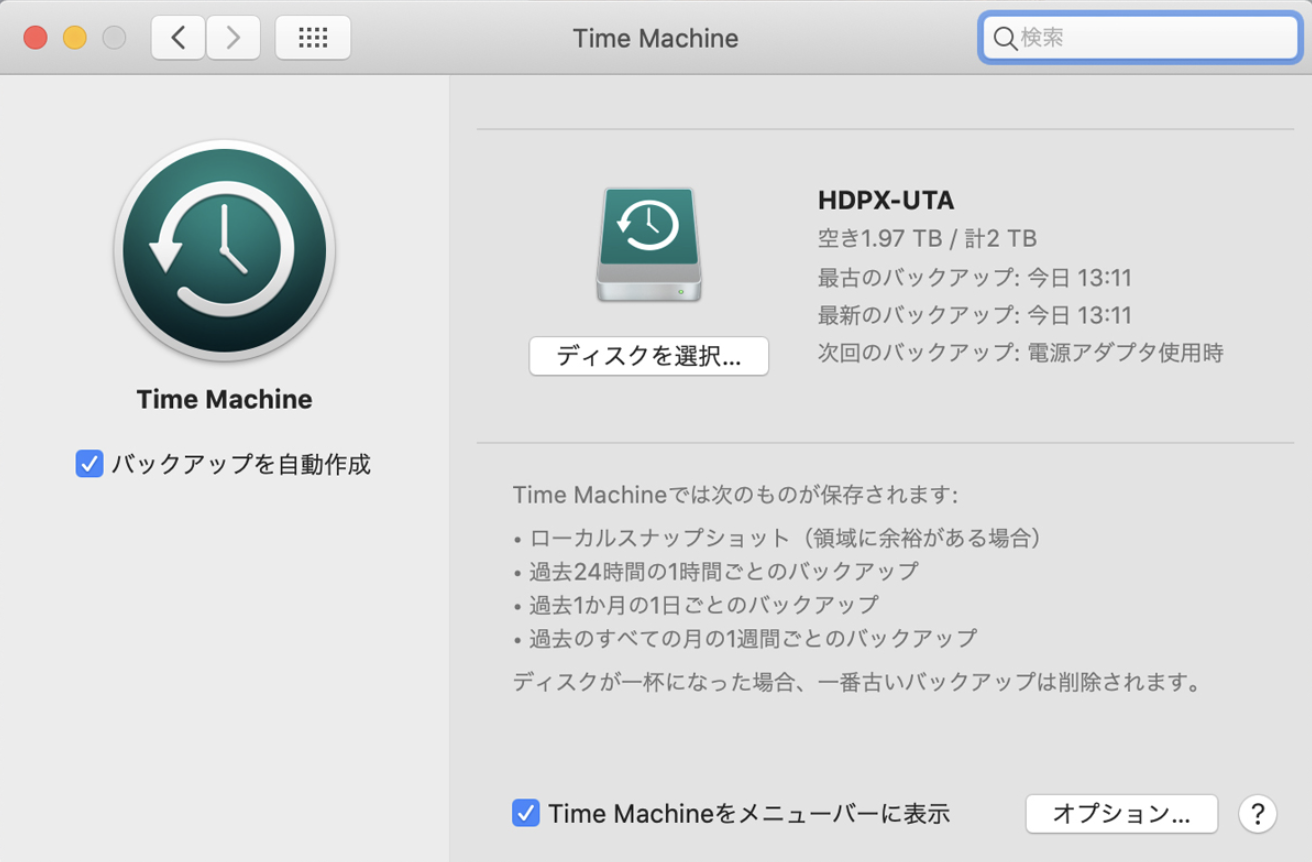Open the Show All preferences grid icon
The width and height of the screenshot is (1312, 862).
point(312,37)
